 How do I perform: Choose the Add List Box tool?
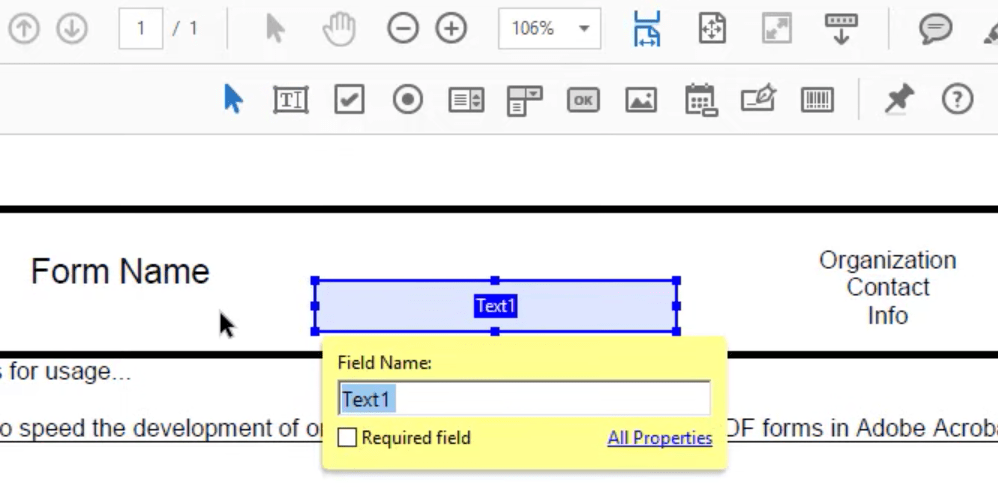point(466,99)
